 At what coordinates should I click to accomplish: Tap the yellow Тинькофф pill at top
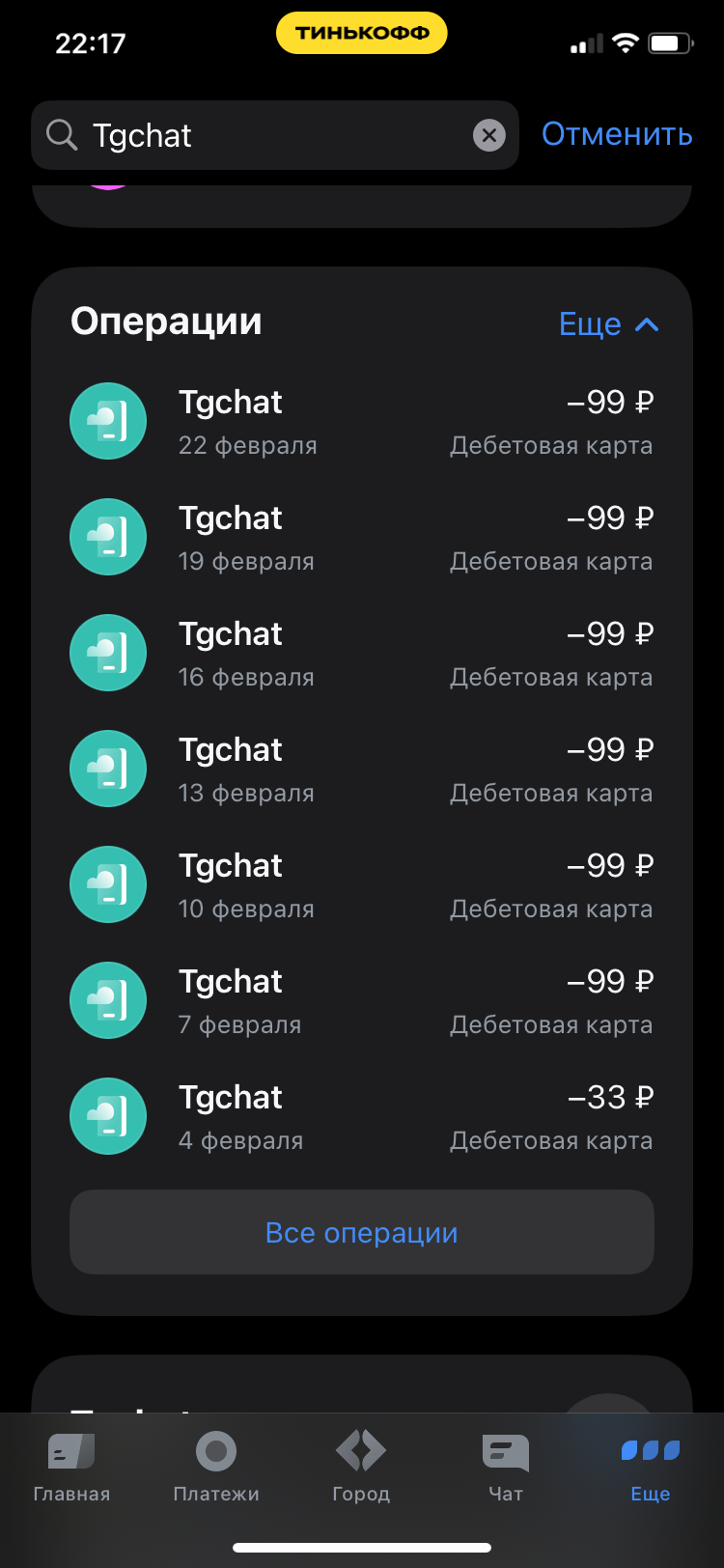(362, 33)
